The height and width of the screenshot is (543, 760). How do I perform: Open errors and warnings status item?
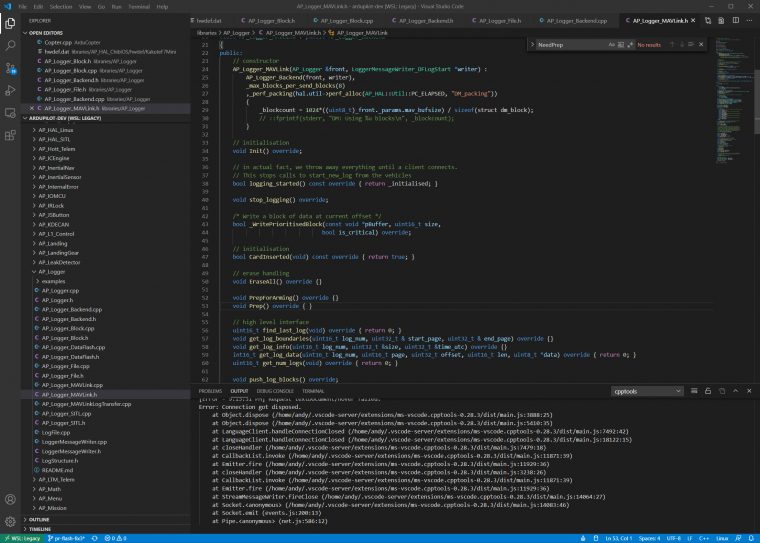[115, 539]
